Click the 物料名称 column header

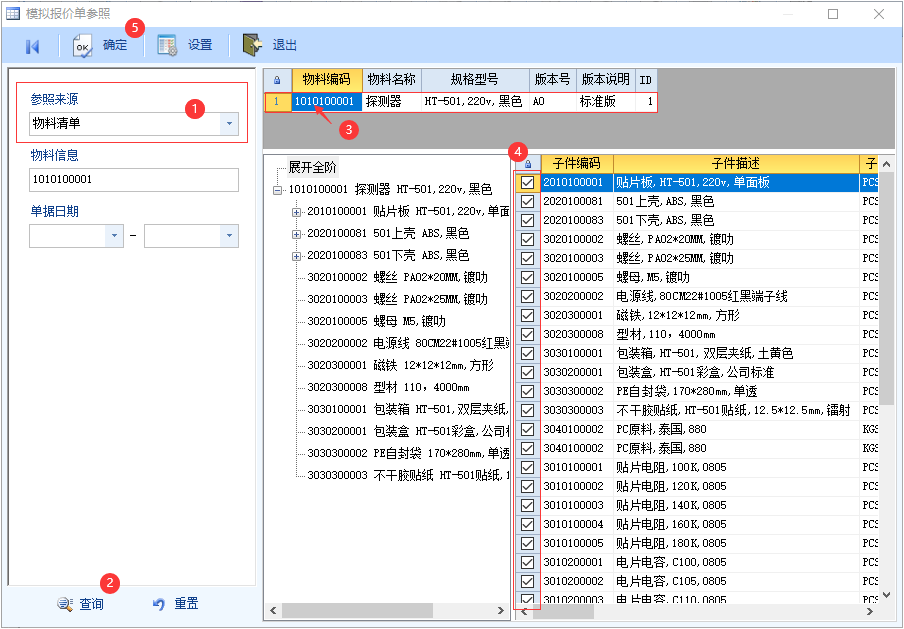392,80
